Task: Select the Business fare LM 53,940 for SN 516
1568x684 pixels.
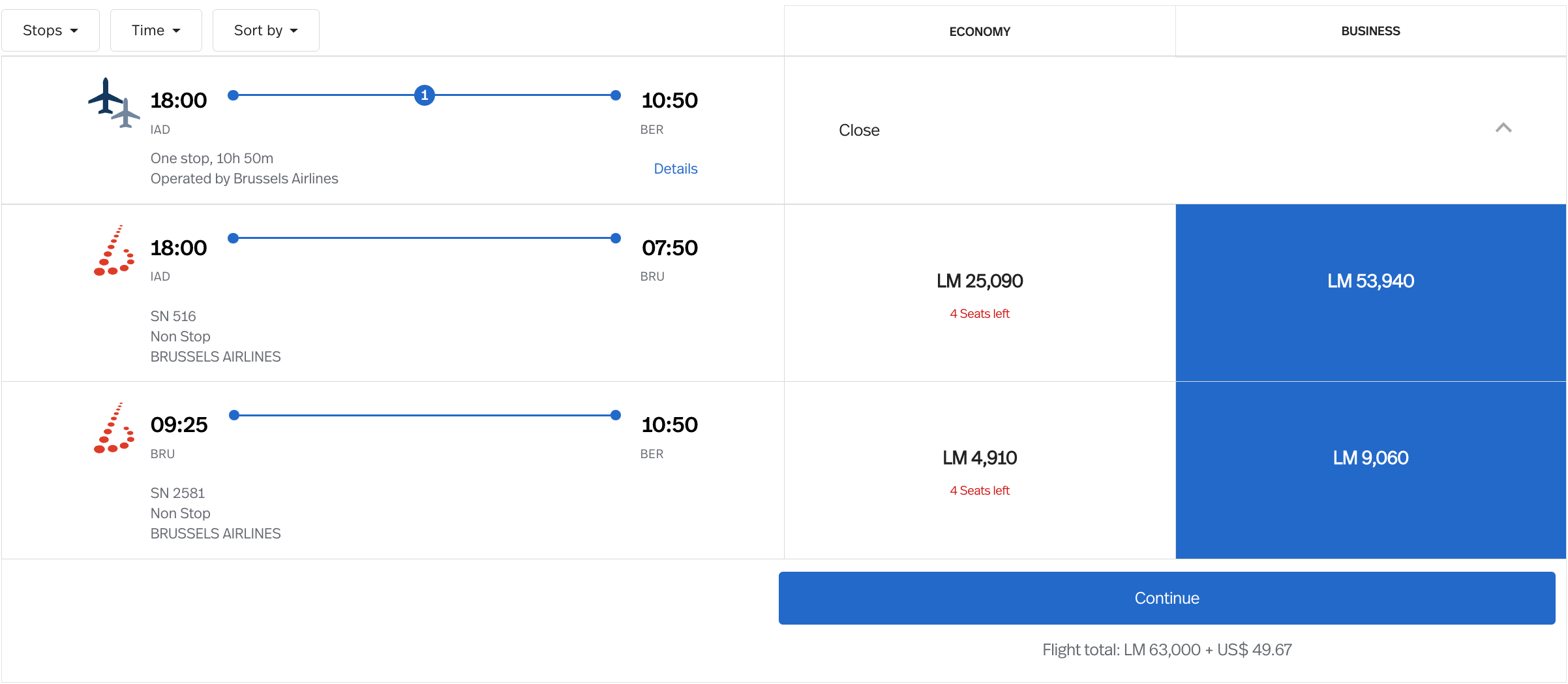Action: [1370, 281]
